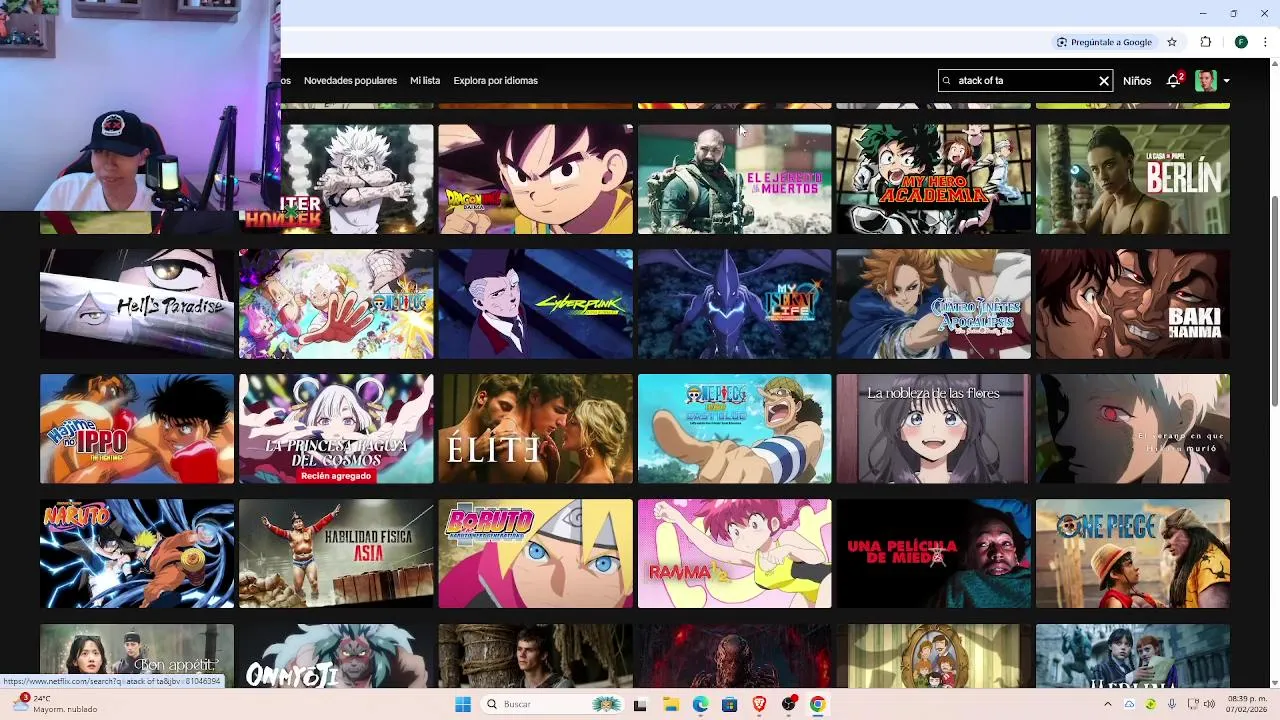Viewport: 1280px width, 720px height.
Task: Open Mi lista menu item
Action: pos(425,81)
